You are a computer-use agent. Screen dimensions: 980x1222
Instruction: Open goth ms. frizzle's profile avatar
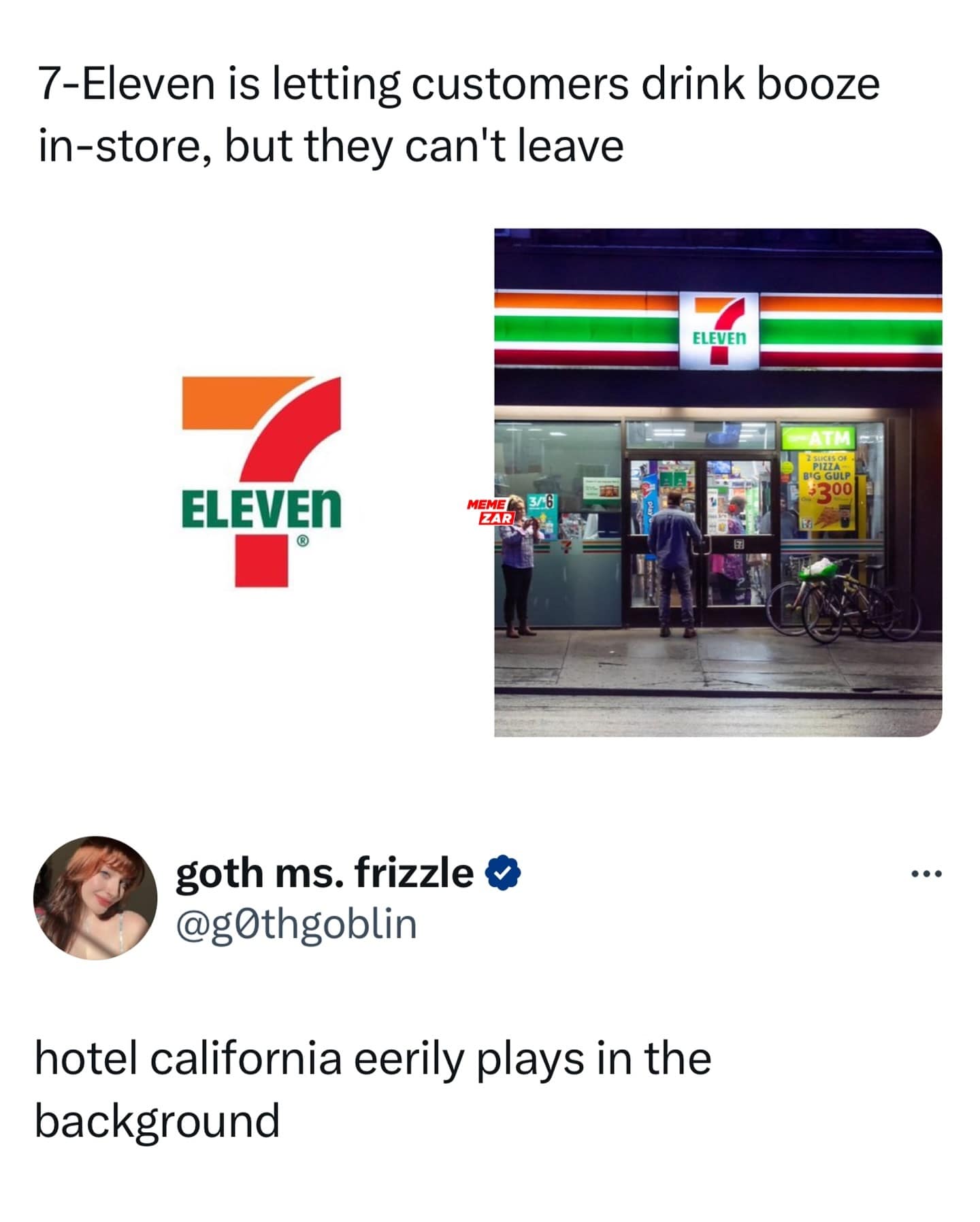click(x=95, y=897)
